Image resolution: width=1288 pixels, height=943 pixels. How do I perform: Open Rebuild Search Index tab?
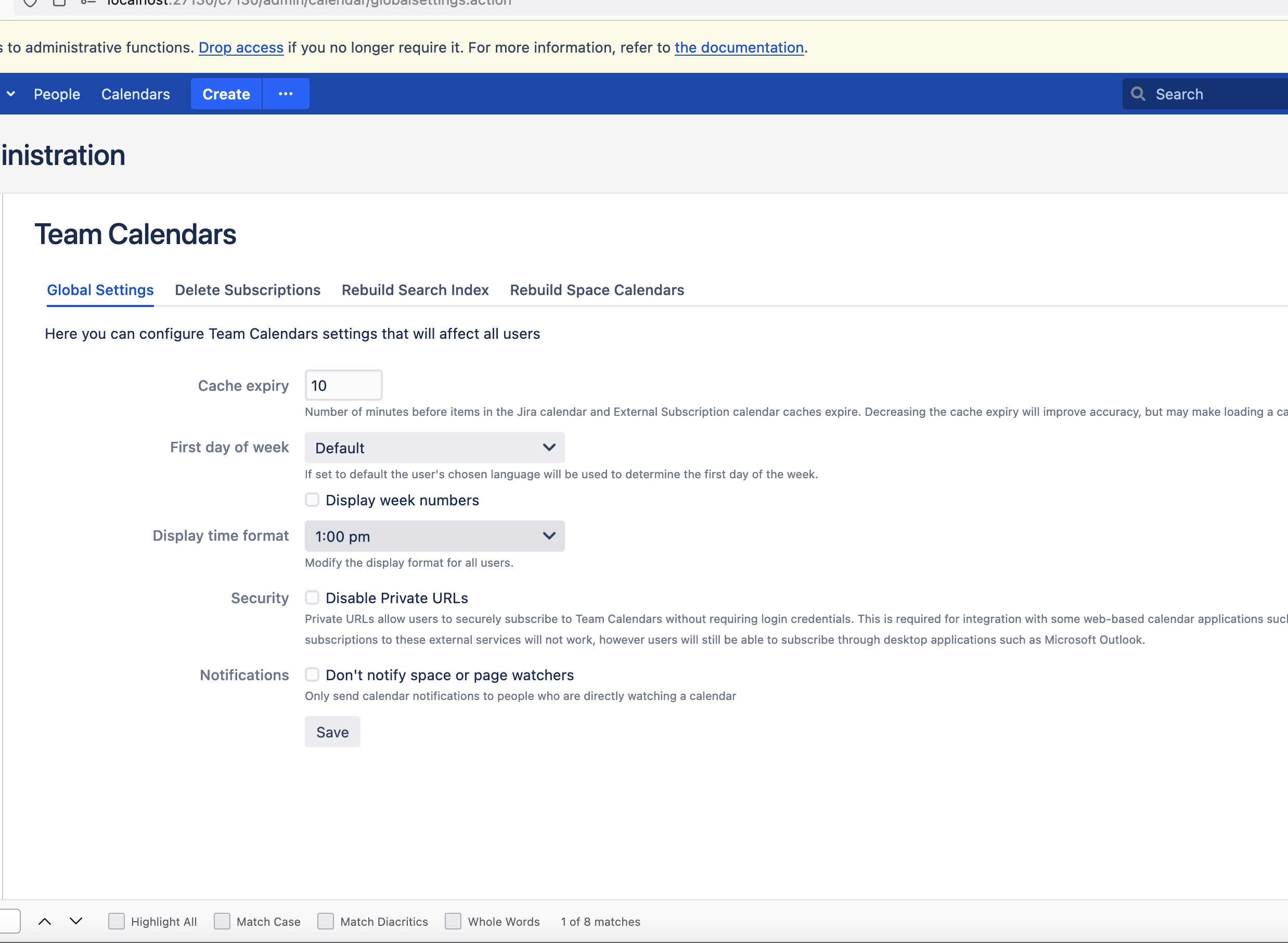click(415, 290)
